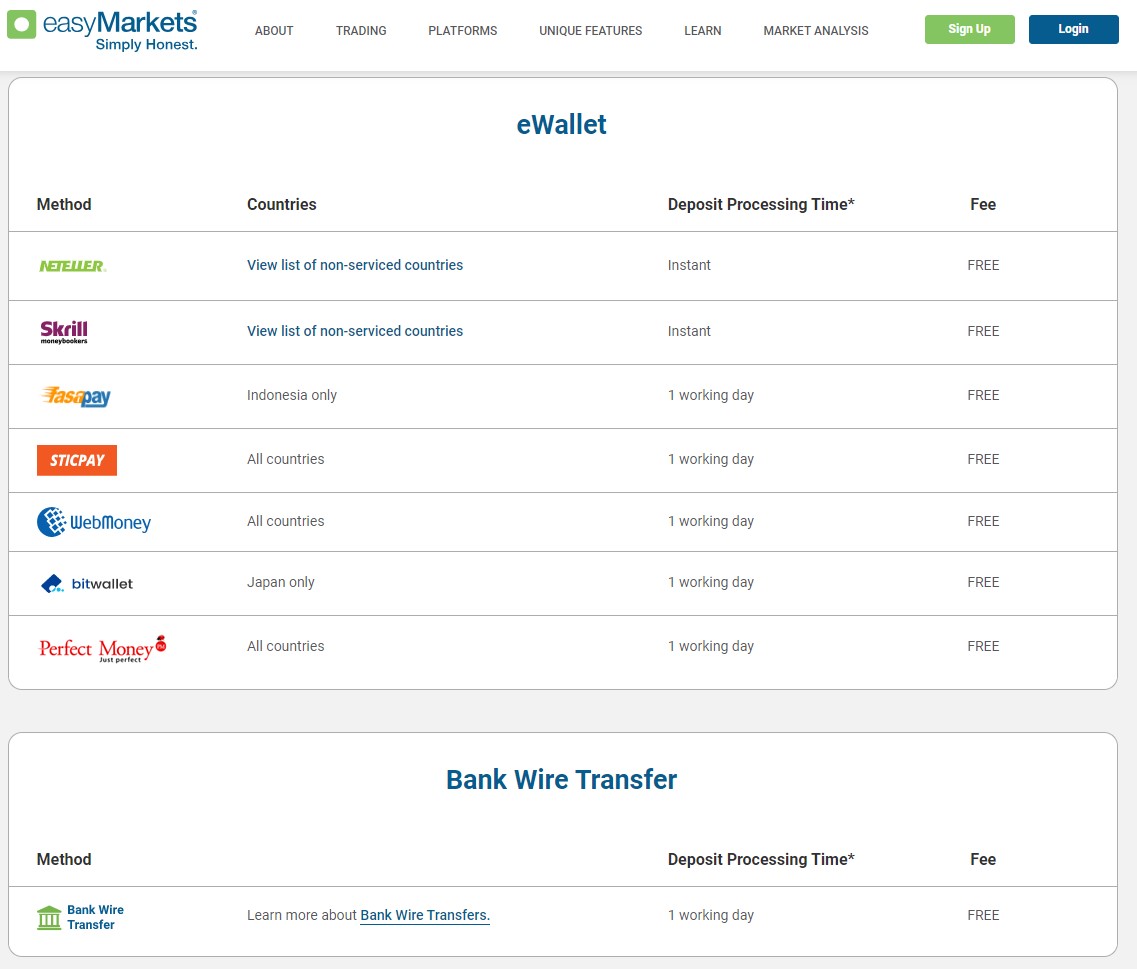Click FREE fee in the SticPay row
Screen dimensions: 1137x969
click(x=983, y=459)
